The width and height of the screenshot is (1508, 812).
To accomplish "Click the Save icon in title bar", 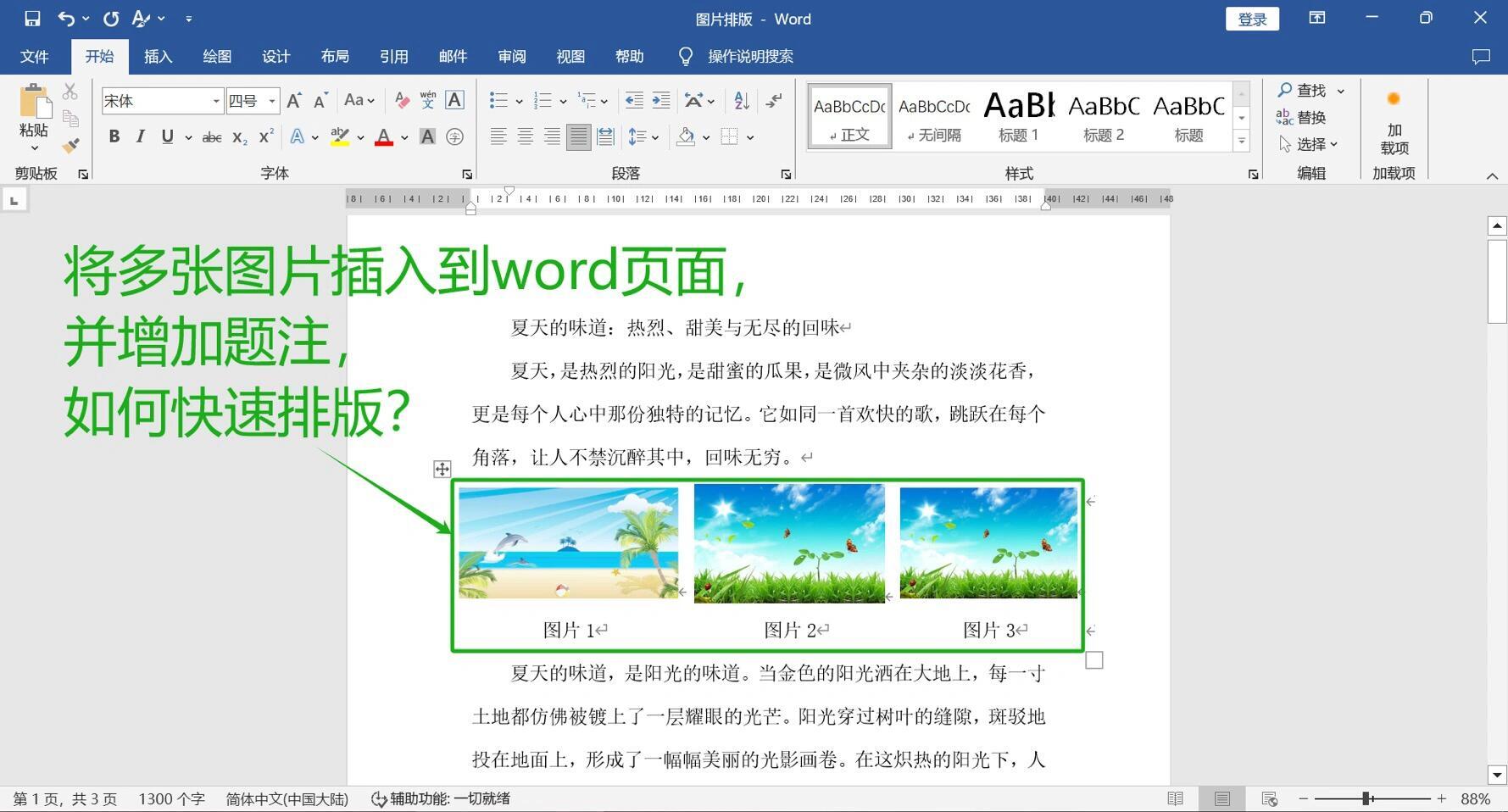I will pyautogui.click(x=32, y=18).
